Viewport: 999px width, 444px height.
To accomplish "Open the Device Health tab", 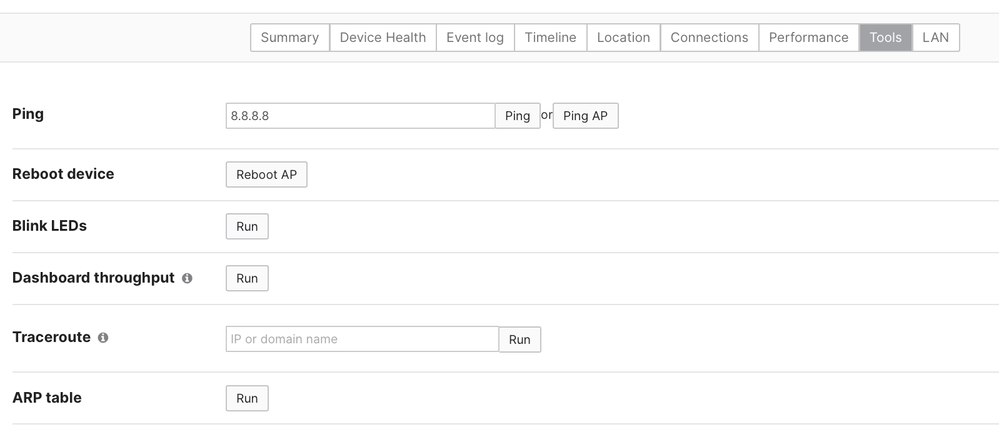I will coord(382,38).
